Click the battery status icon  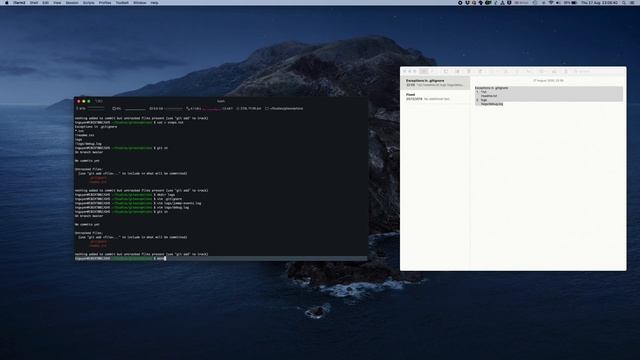[x=574, y=2]
